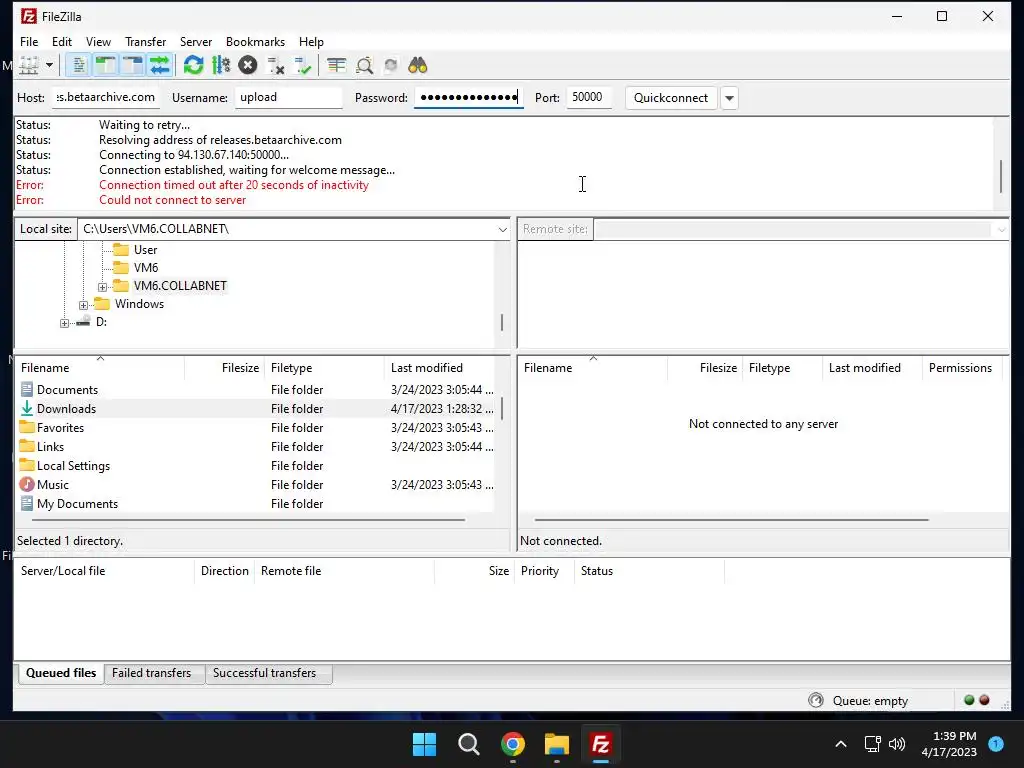This screenshot has width=1024, height=768.
Task: Open the Bookmarks menu
Action: coord(255,42)
